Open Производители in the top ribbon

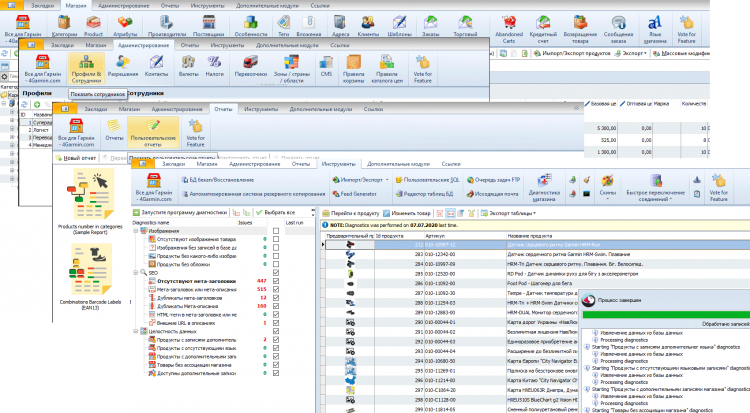(x=166, y=26)
